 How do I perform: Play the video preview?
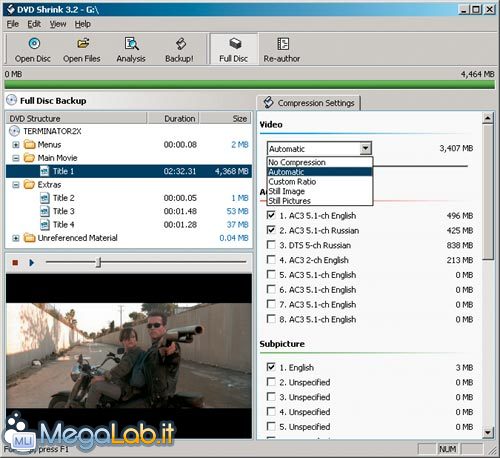tap(32, 263)
